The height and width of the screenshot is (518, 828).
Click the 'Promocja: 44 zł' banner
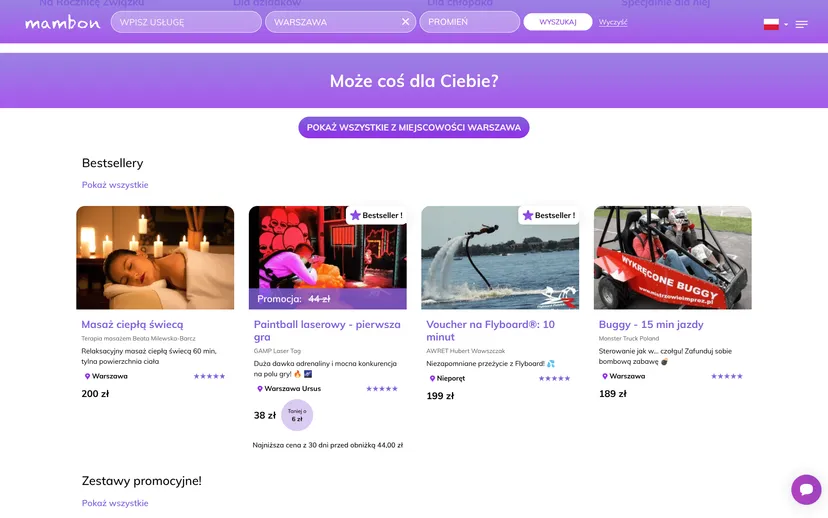pos(328,299)
